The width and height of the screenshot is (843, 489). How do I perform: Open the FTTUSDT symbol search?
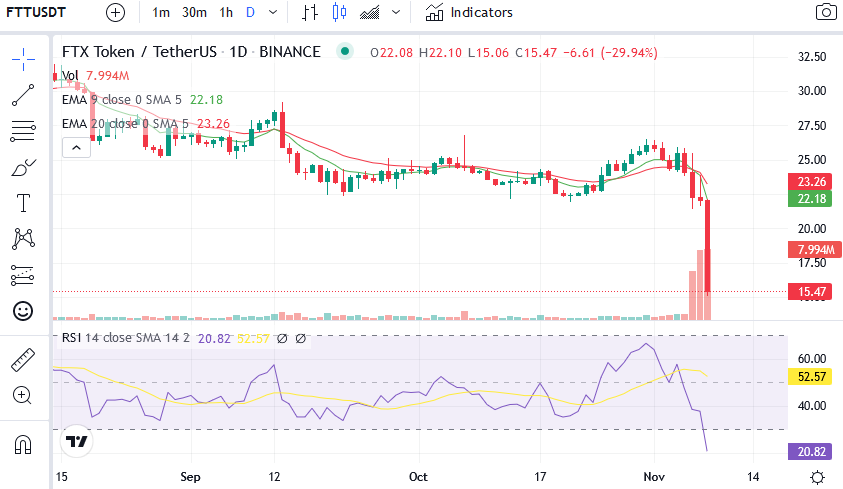tap(36, 12)
